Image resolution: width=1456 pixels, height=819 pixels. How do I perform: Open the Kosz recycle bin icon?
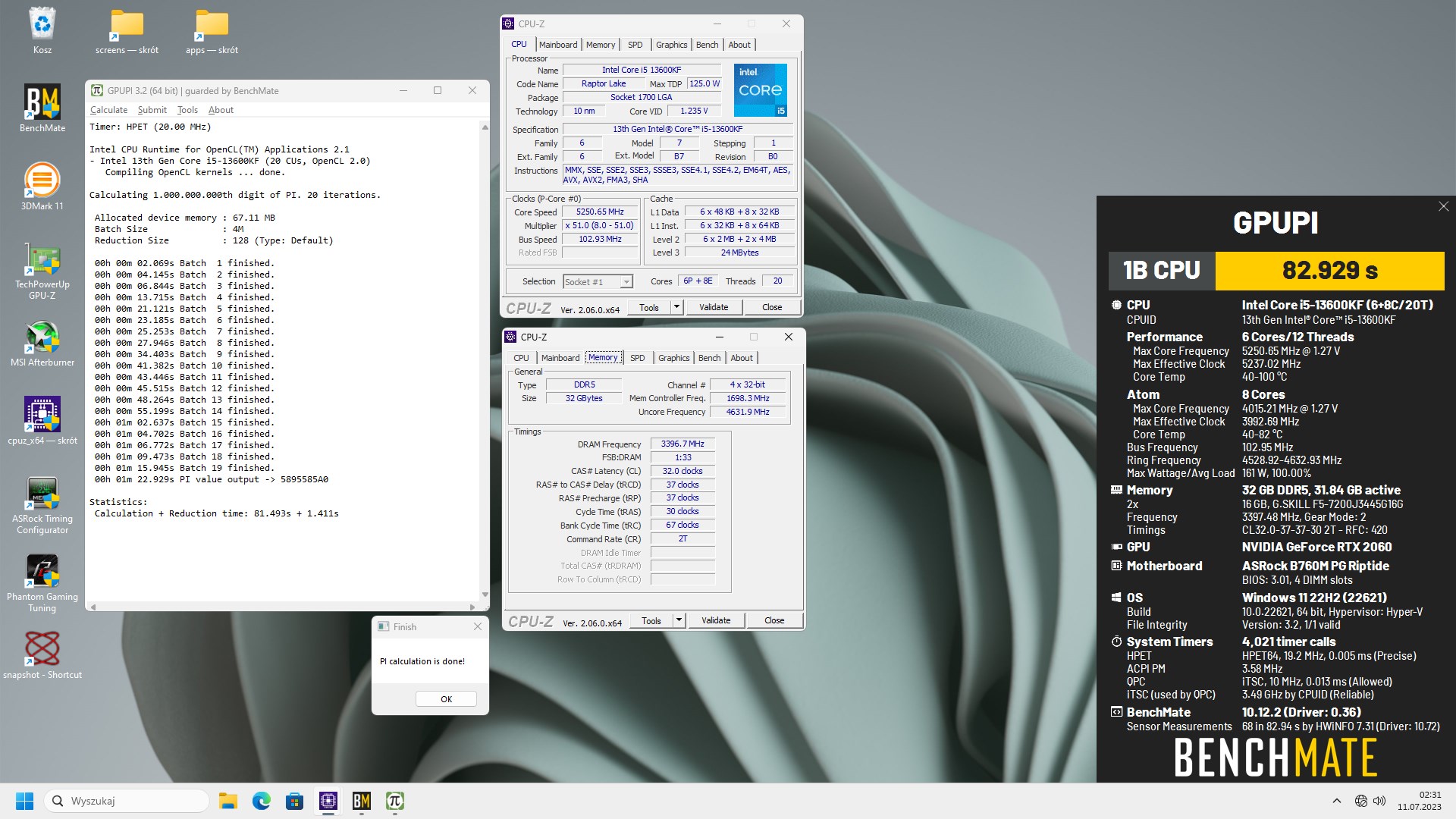[x=42, y=30]
